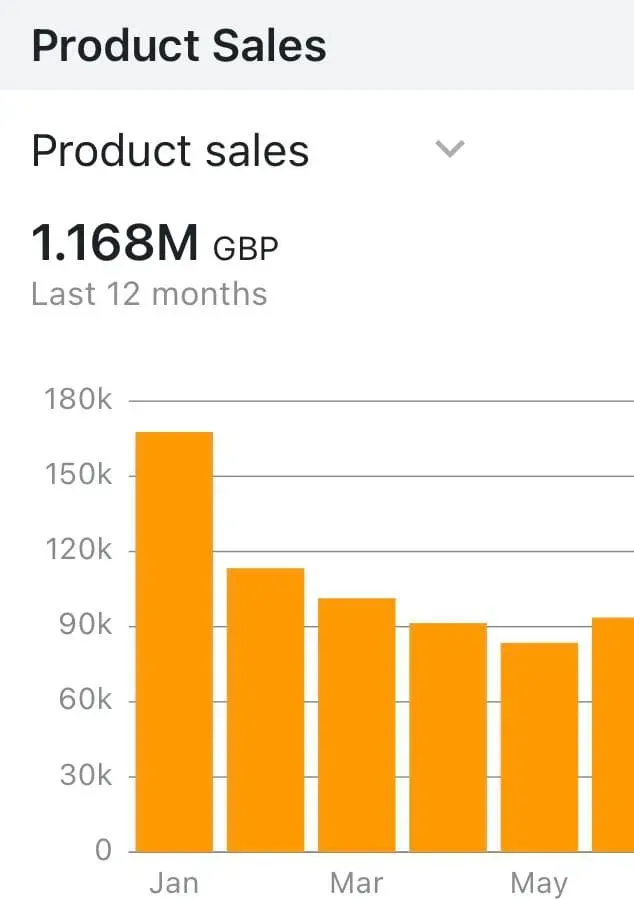Click the Last 12 months range text
This screenshot has width=634, height=900.
click(149, 294)
